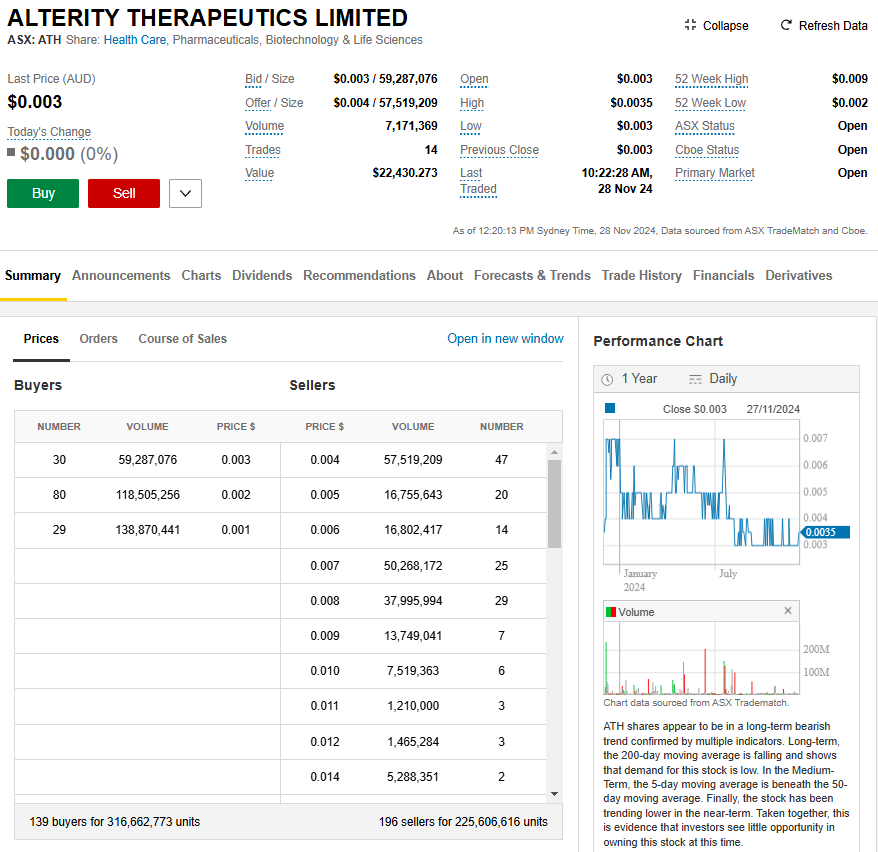
Task: Open the Derivatives tab
Action: point(798,275)
